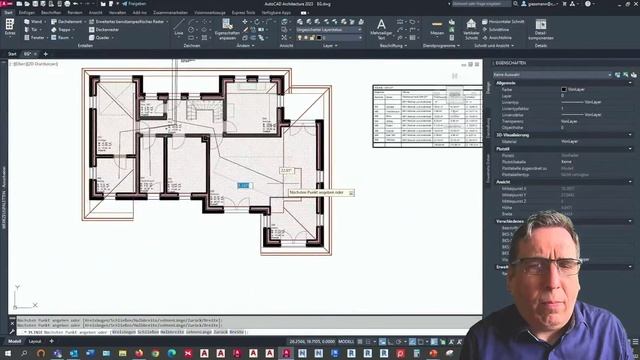
Task: Add a new layout with plus button
Action: pyautogui.click(x=51, y=341)
